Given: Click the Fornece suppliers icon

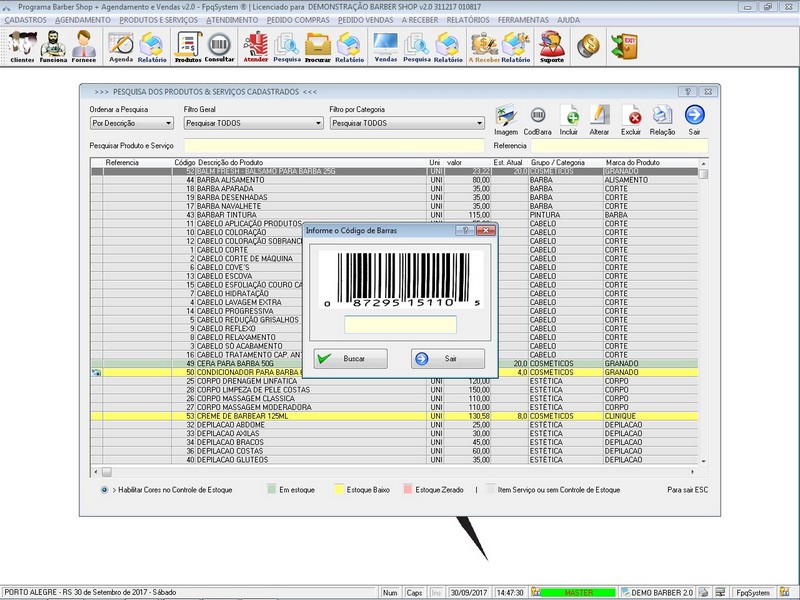Looking at the screenshot, I should [84, 46].
